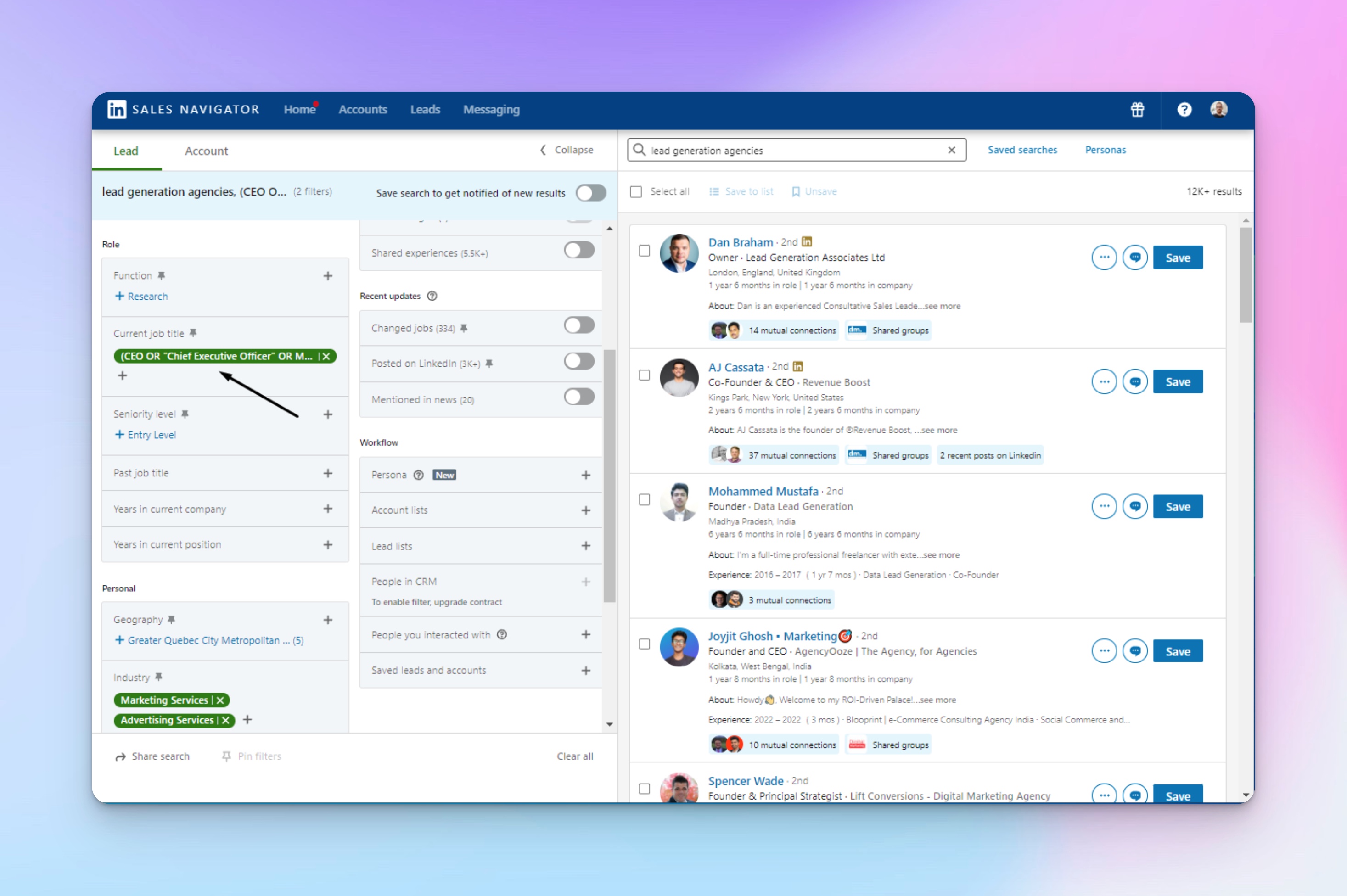Click the Share search arrow icon
Screen dimensions: 1347x896
(x=120, y=756)
